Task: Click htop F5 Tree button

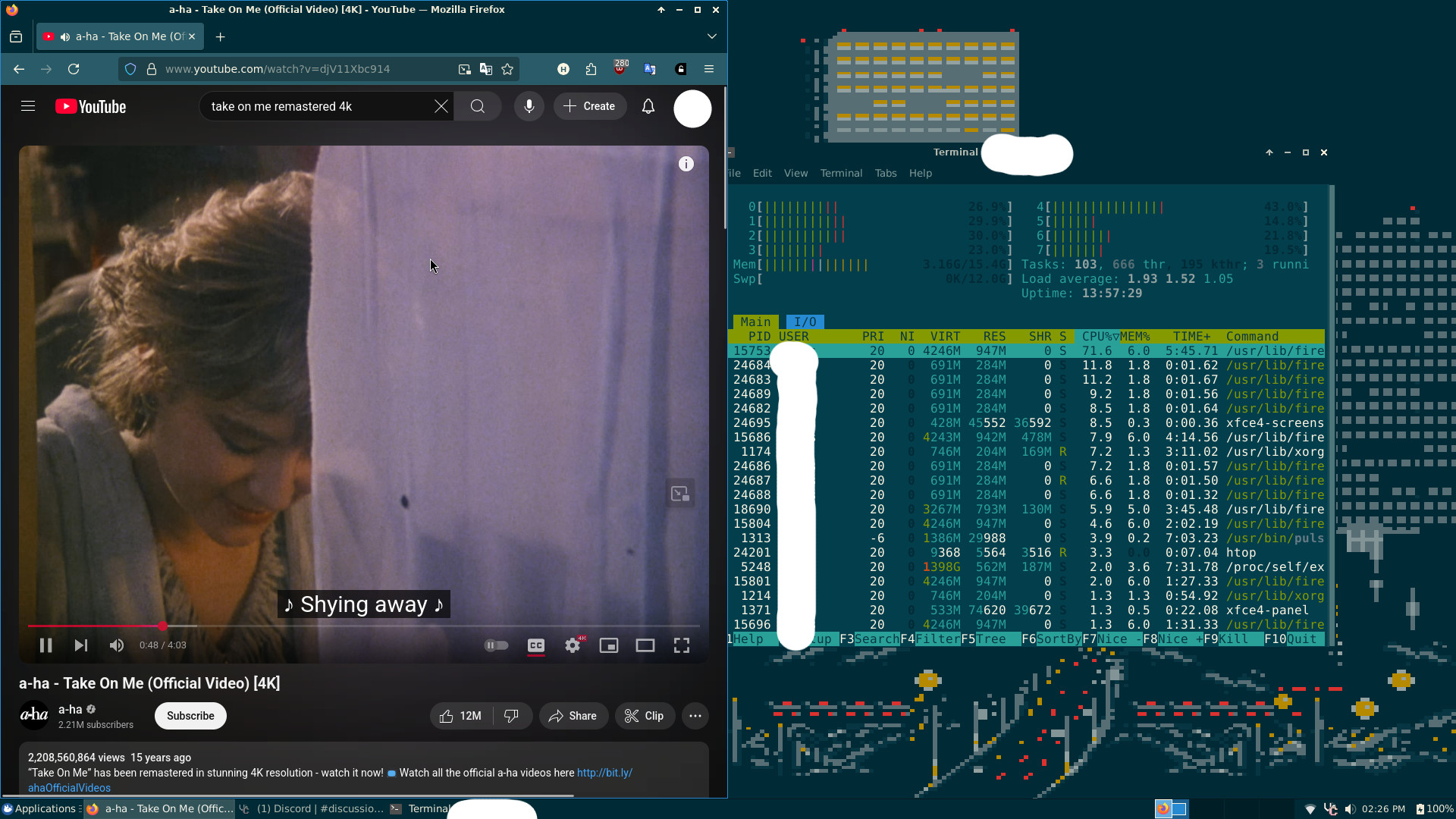Action: point(991,639)
